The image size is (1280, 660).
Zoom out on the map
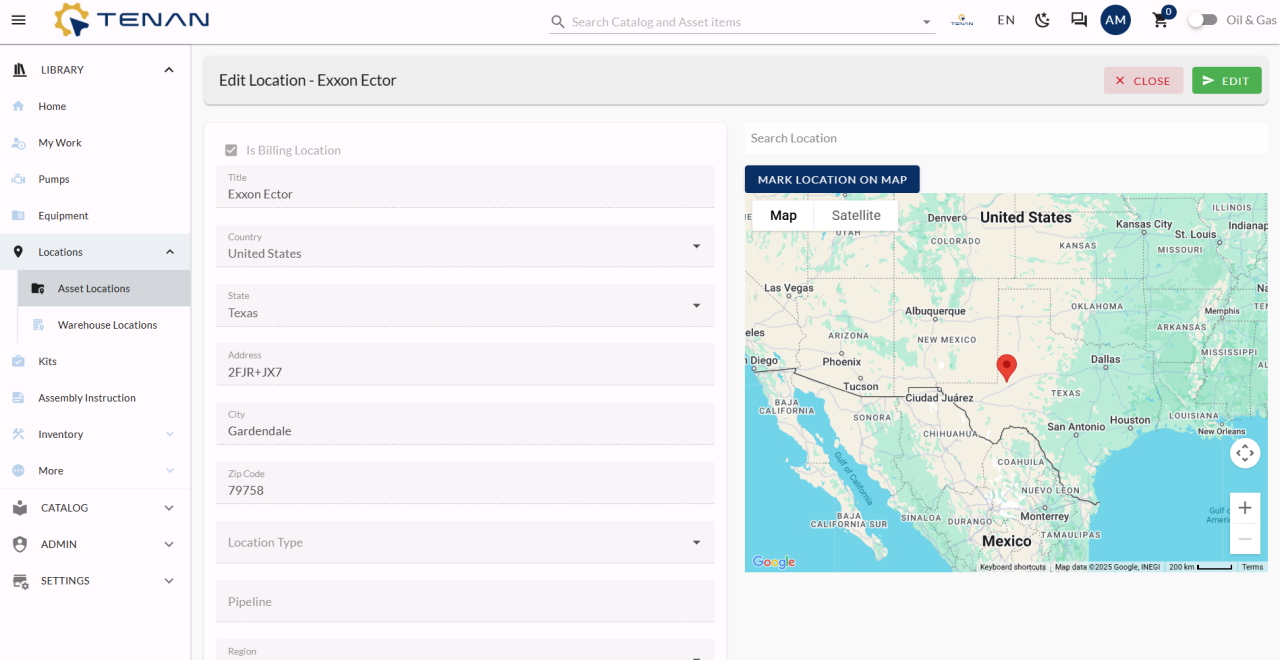(x=1245, y=539)
